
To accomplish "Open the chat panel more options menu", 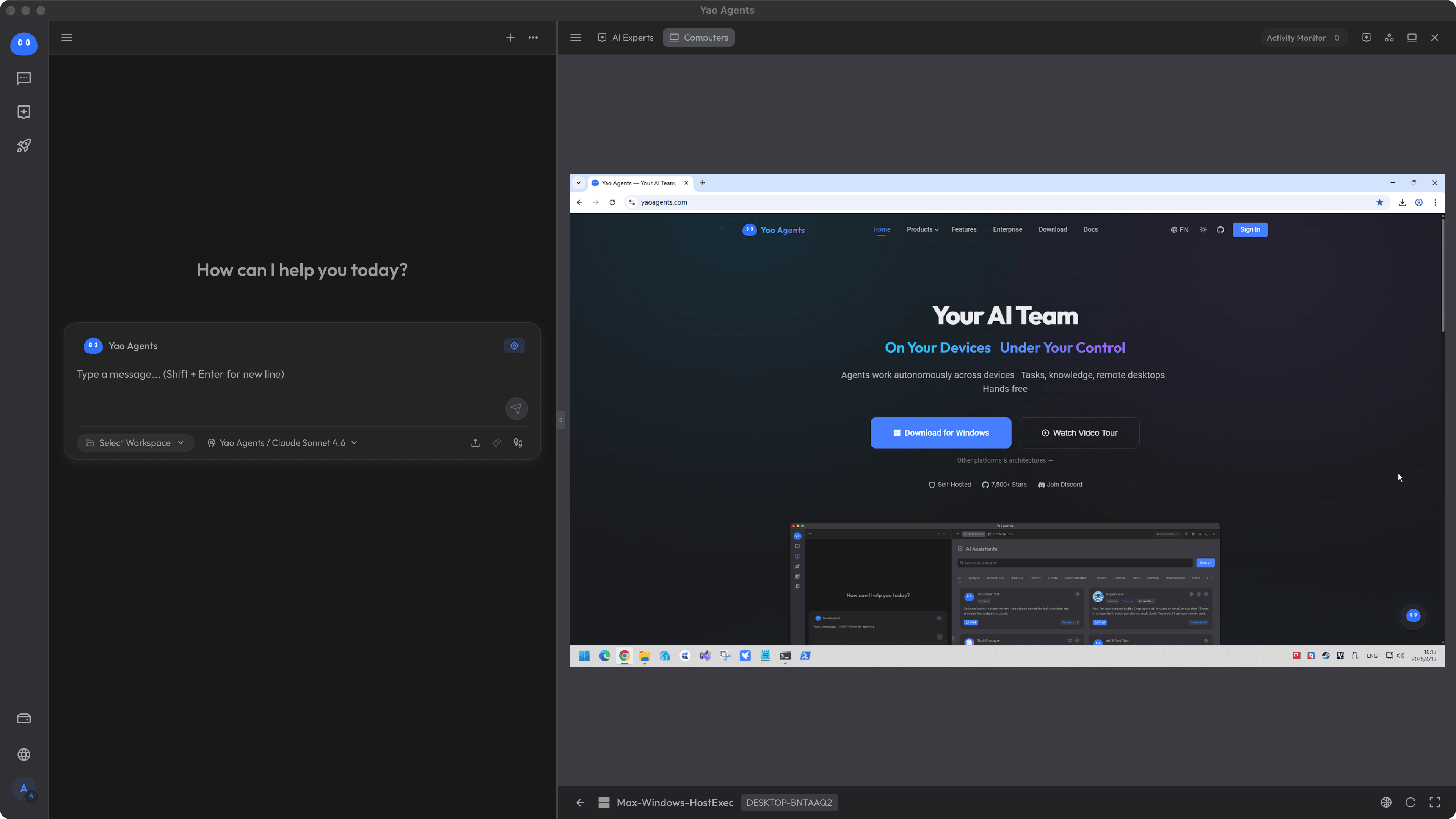I will [x=533, y=37].
